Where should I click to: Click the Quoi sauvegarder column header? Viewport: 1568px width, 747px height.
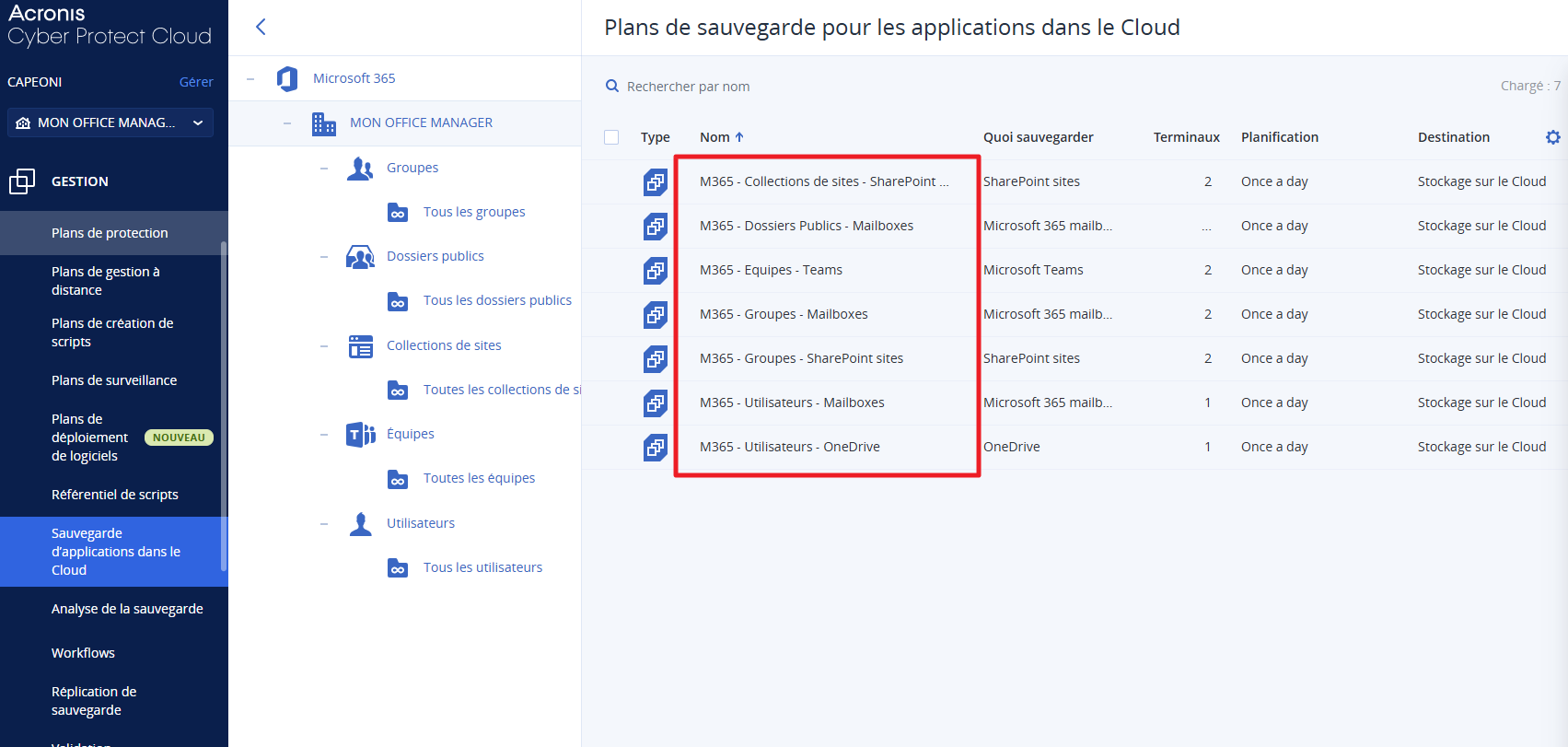coord(1038,137)
